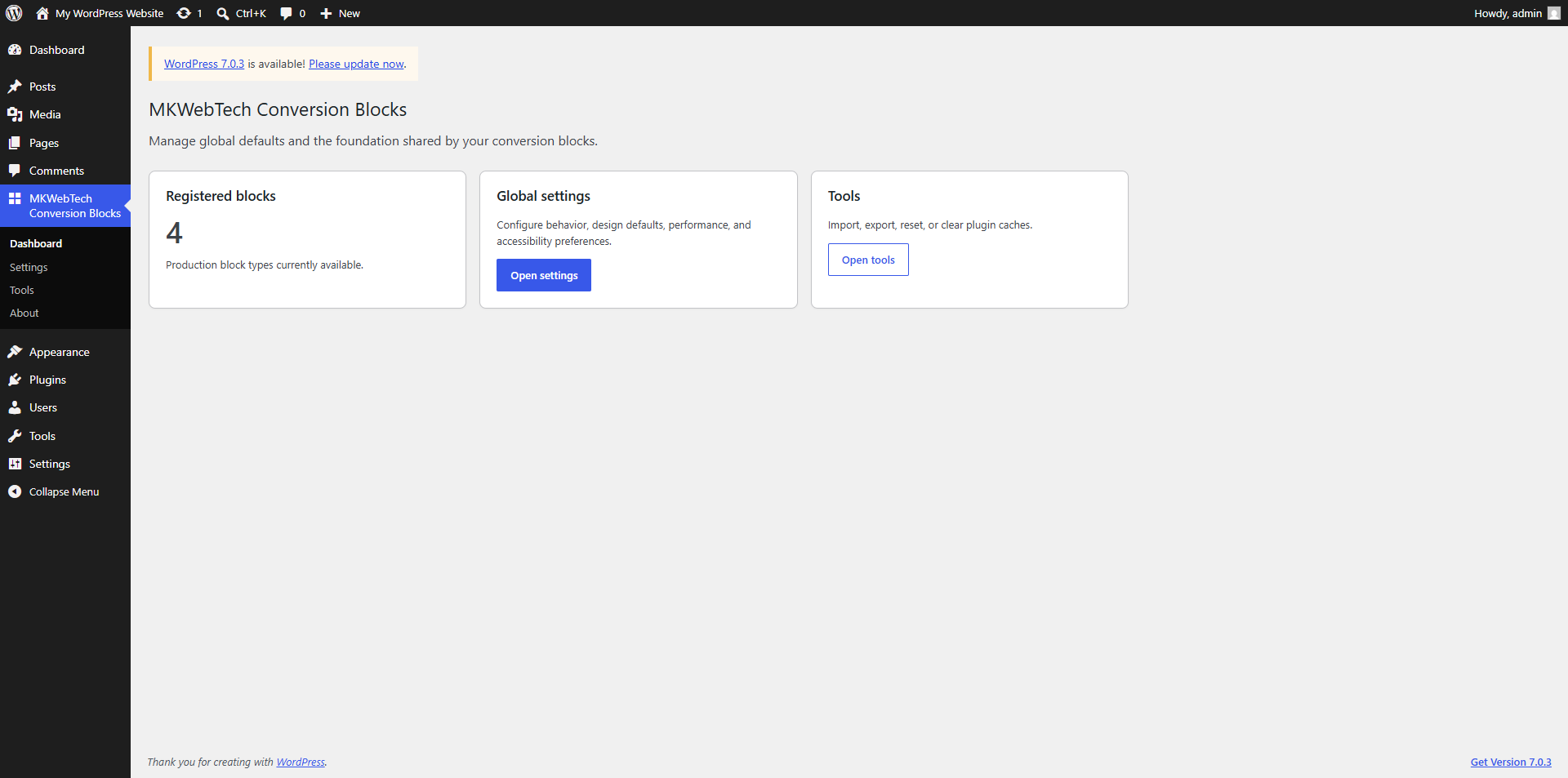
Task: Follow the WordPress 7.0.3 link
Action: click(204, 64)
